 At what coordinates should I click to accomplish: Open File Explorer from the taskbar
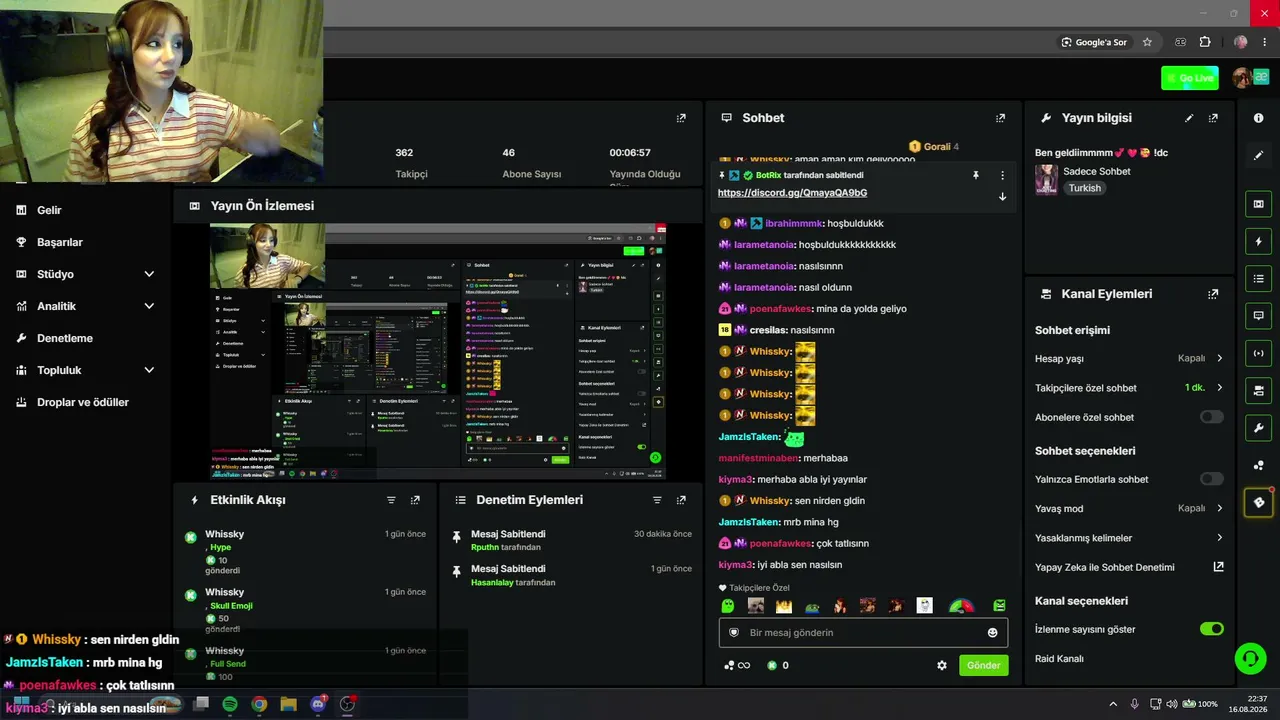coord(288,704)
